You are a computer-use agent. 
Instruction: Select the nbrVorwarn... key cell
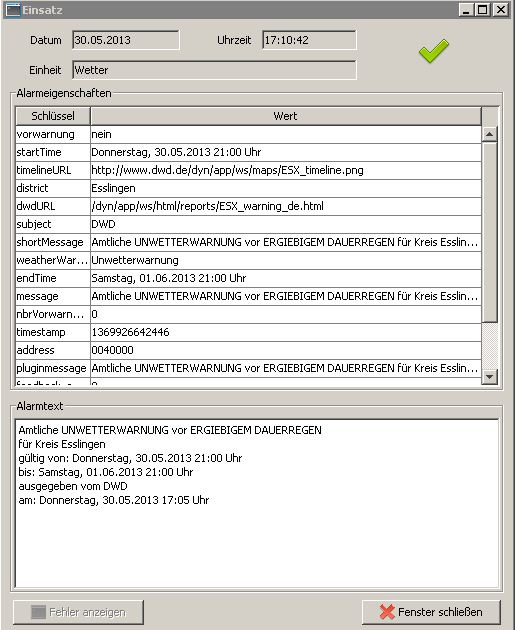[x=53, y=314]
